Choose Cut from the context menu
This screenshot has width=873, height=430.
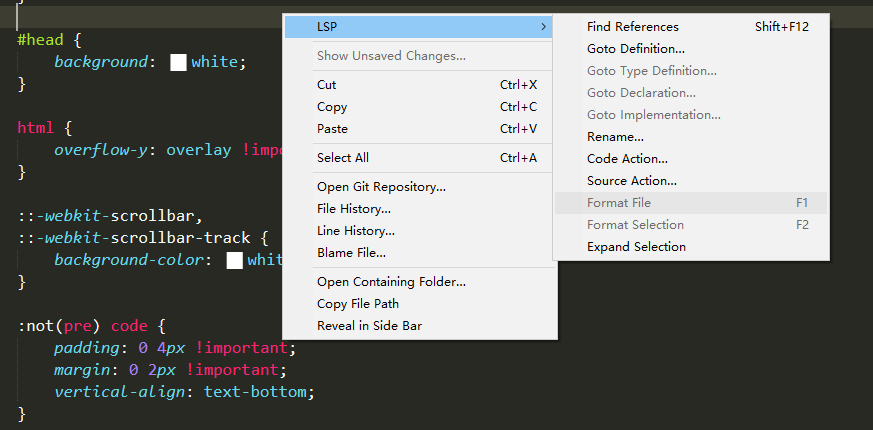tap(327, 85)
